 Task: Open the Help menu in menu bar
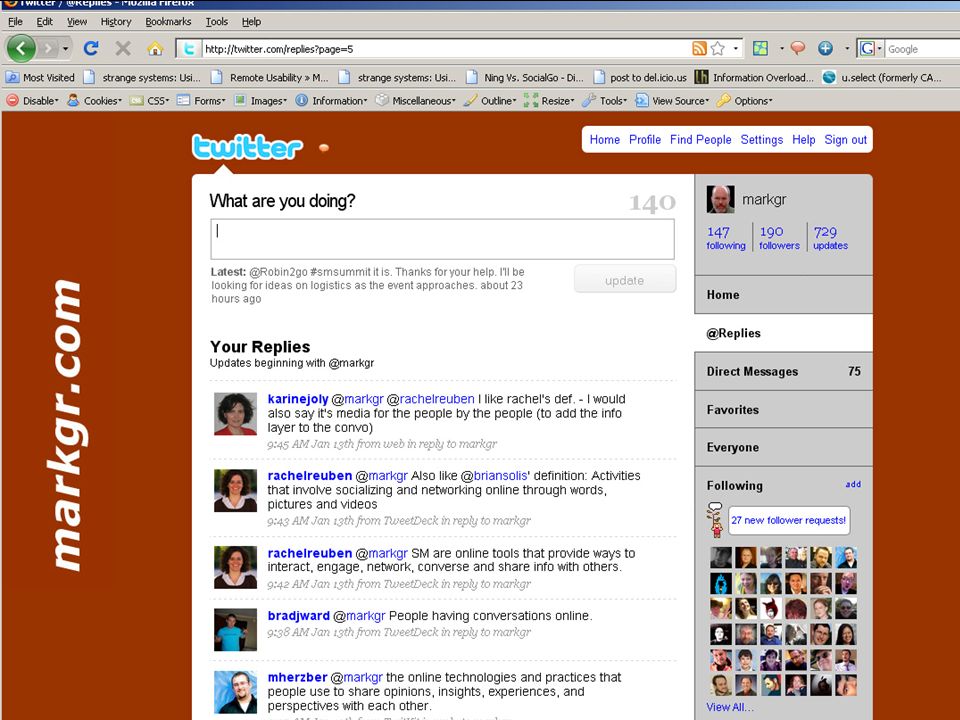click(251, 21)
